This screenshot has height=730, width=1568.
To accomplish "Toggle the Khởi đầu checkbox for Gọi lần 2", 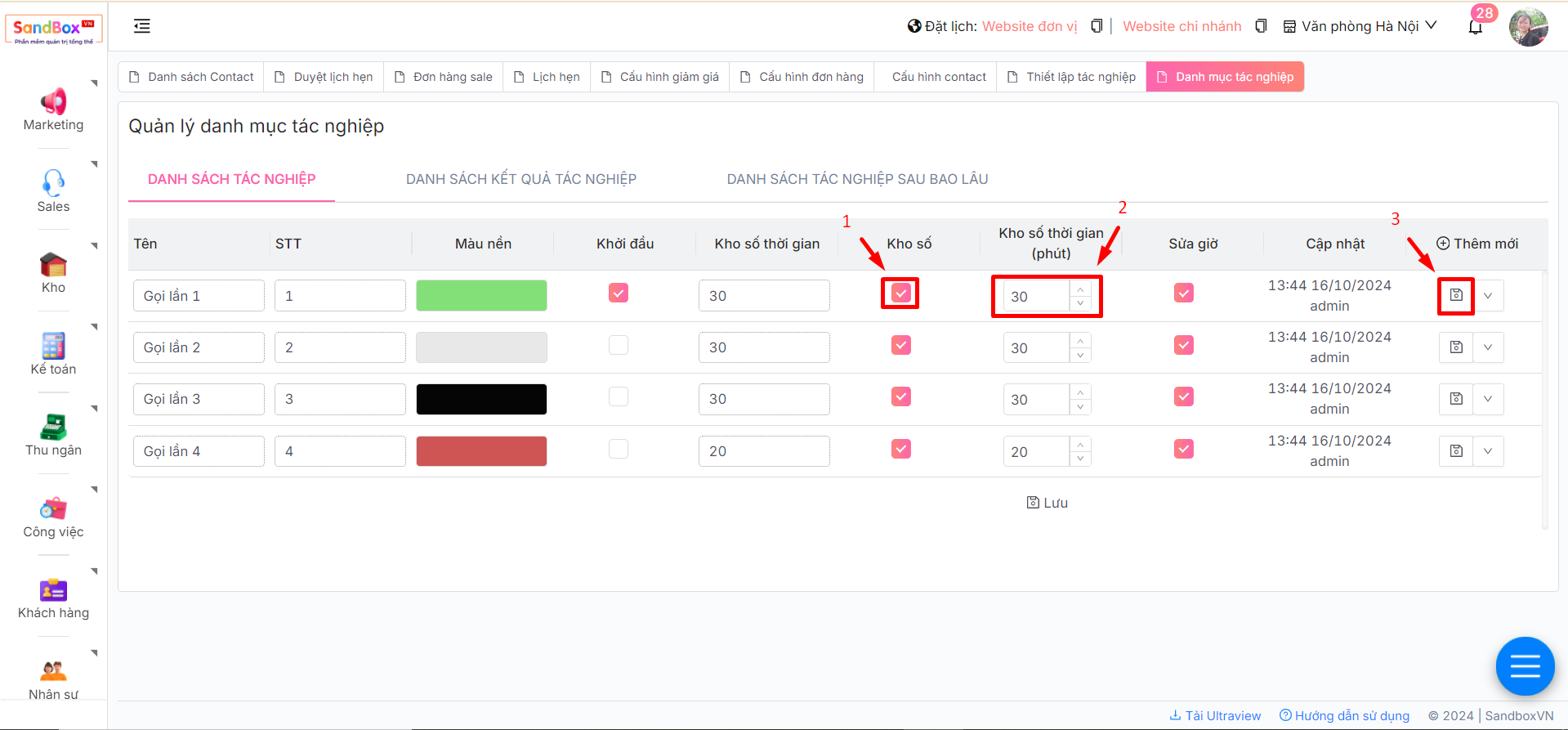I will point(619,345).
